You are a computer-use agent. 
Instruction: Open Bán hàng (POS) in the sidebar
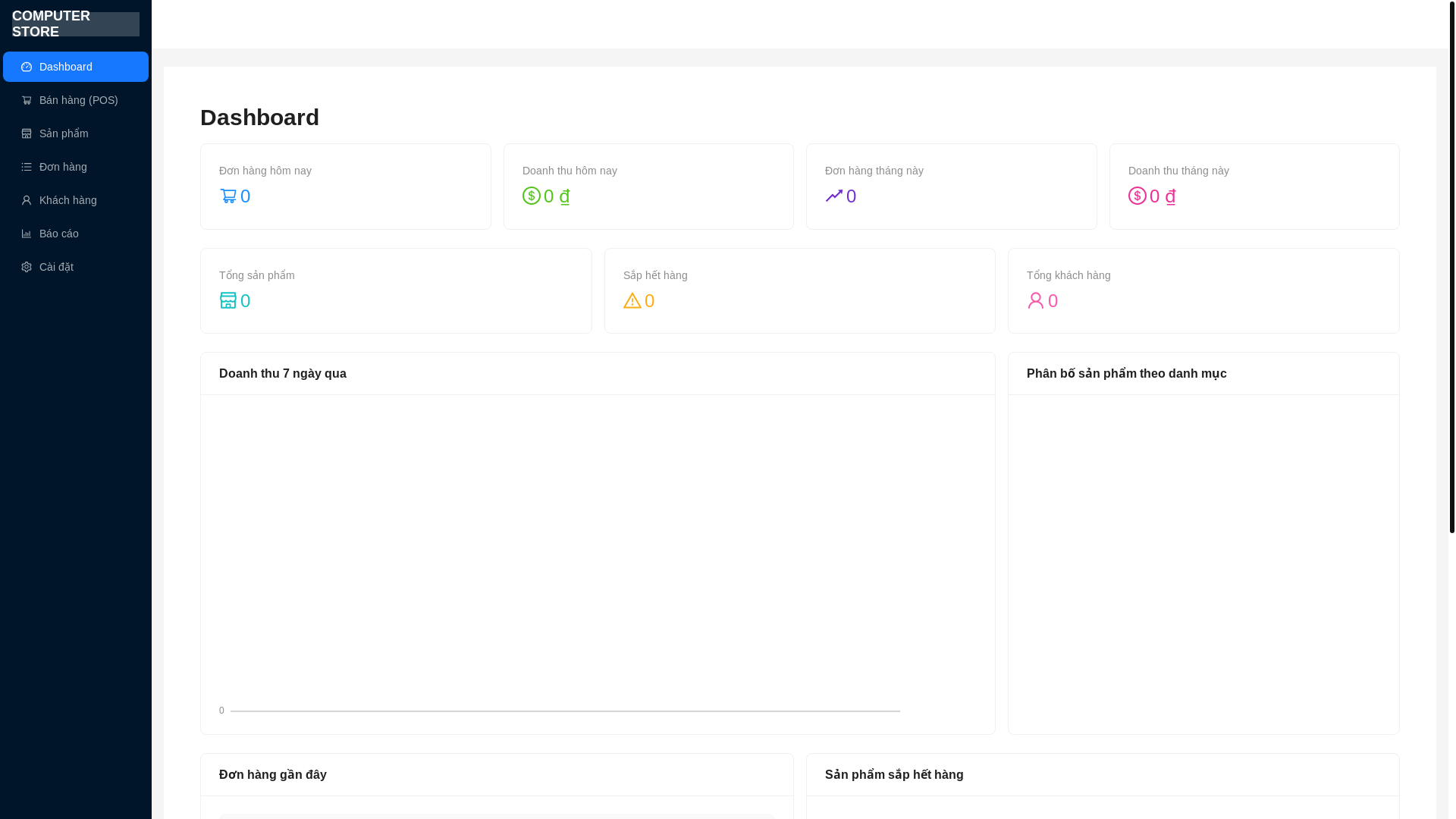[x=76, y=100]
